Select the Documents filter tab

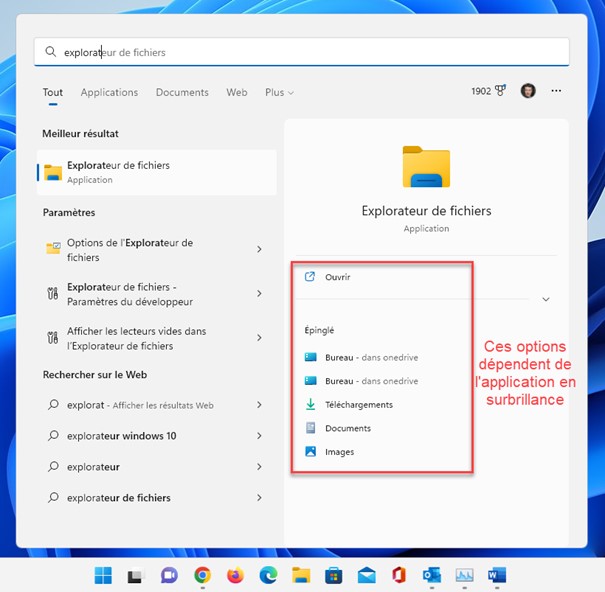182,92
